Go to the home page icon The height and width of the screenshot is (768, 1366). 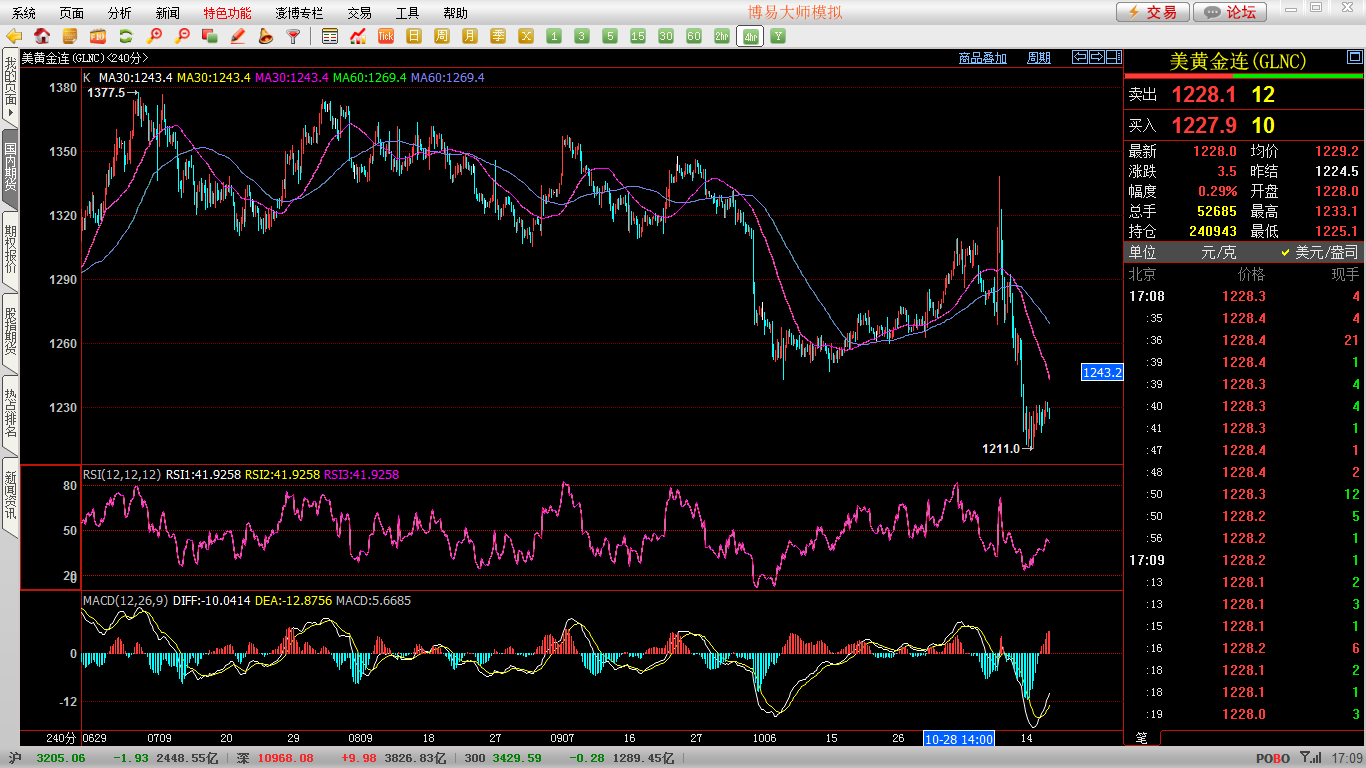(x=42, y=36)
